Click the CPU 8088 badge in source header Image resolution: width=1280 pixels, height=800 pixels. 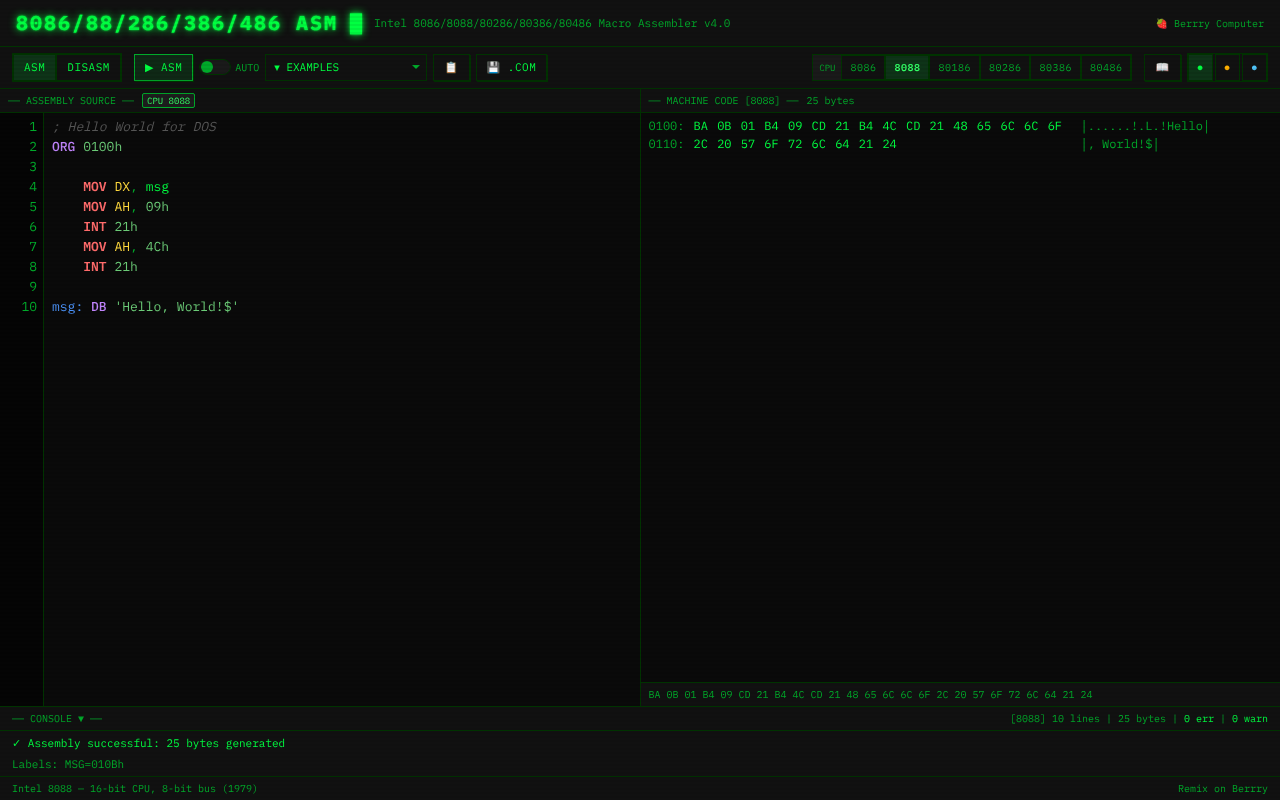point(168,101)
